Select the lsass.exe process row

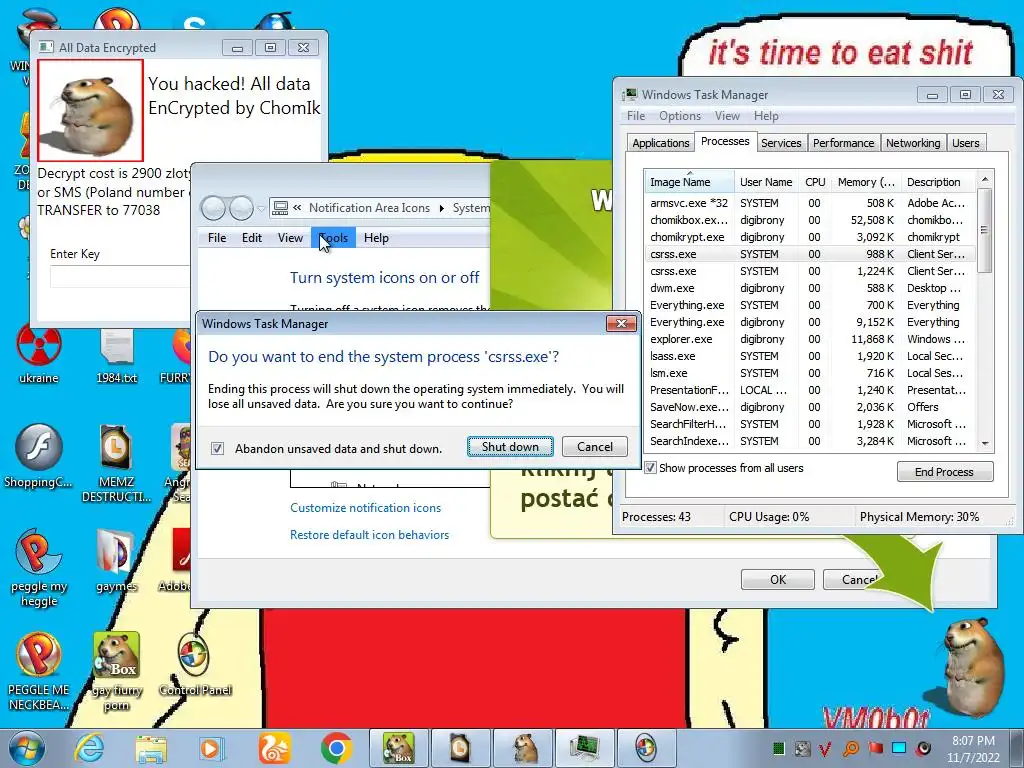coord(810,356)
